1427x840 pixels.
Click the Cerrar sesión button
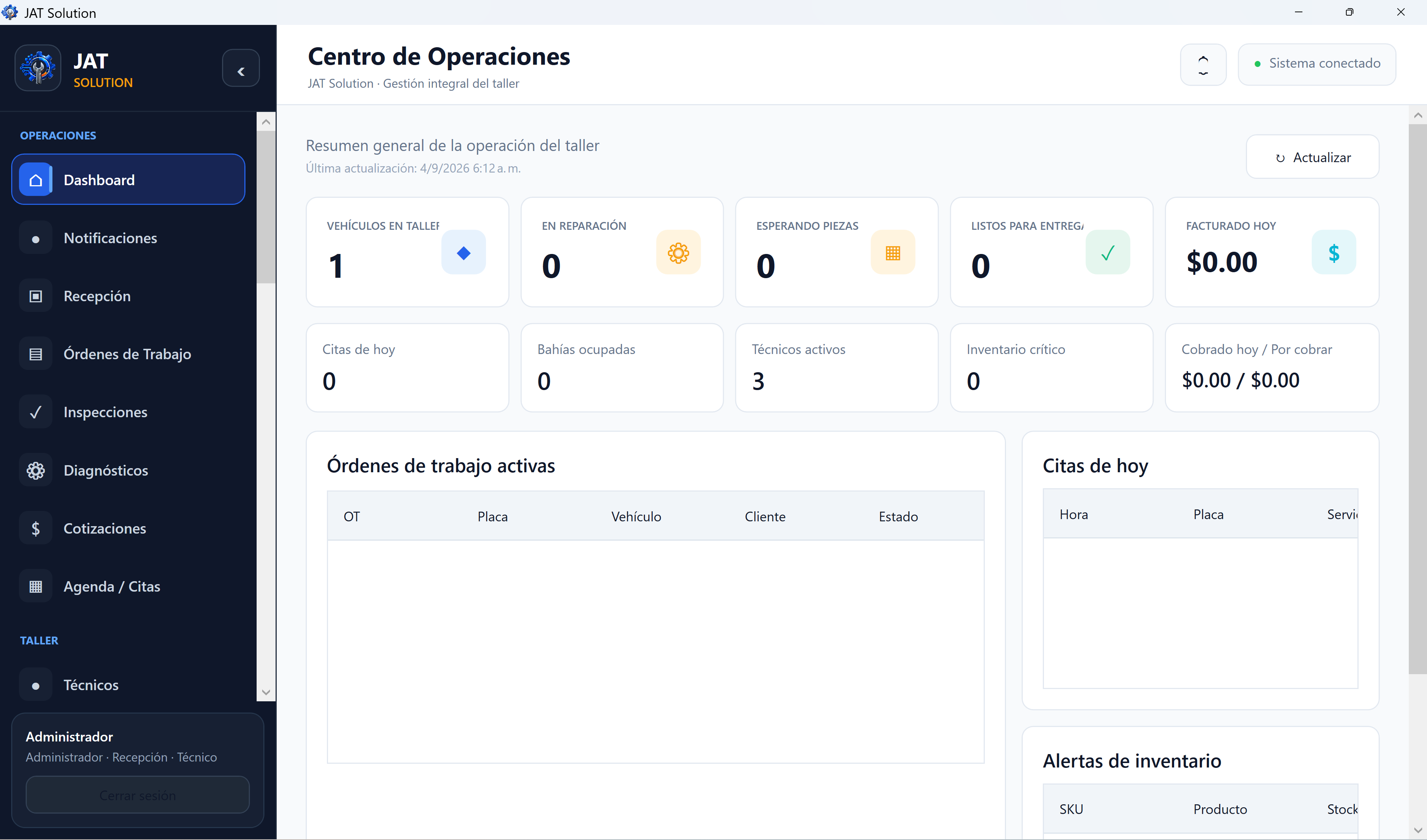[x=138, y=795]
